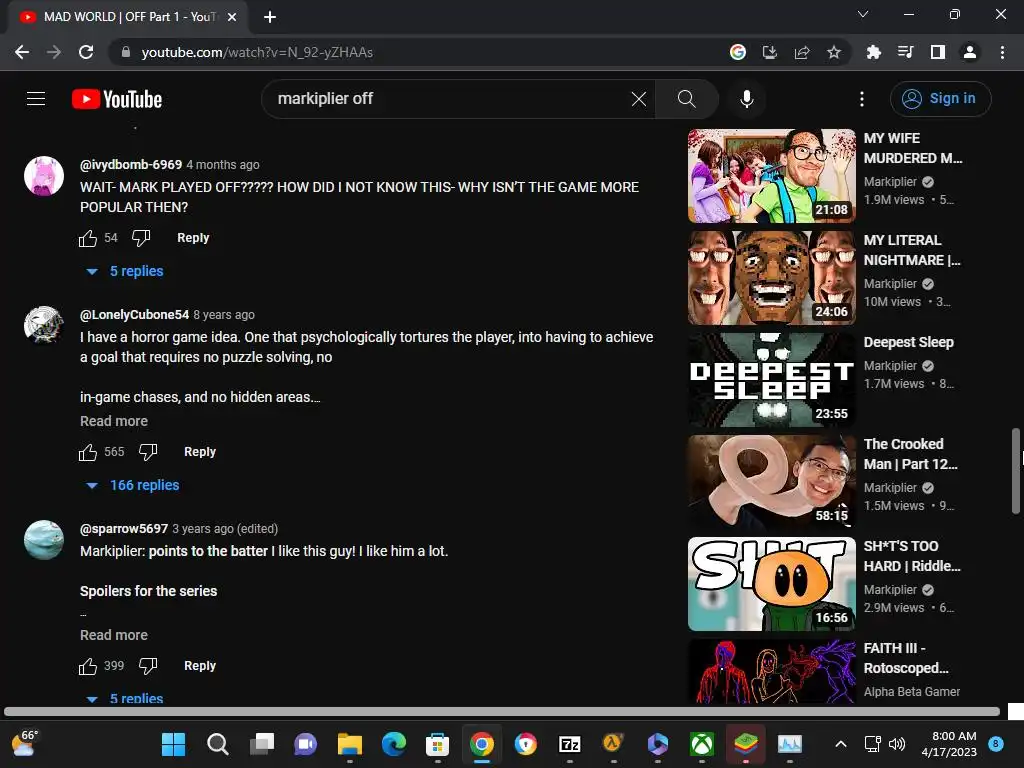Reply to @sparrow5697 comment
1024x768 pixels.
point(200,666)
